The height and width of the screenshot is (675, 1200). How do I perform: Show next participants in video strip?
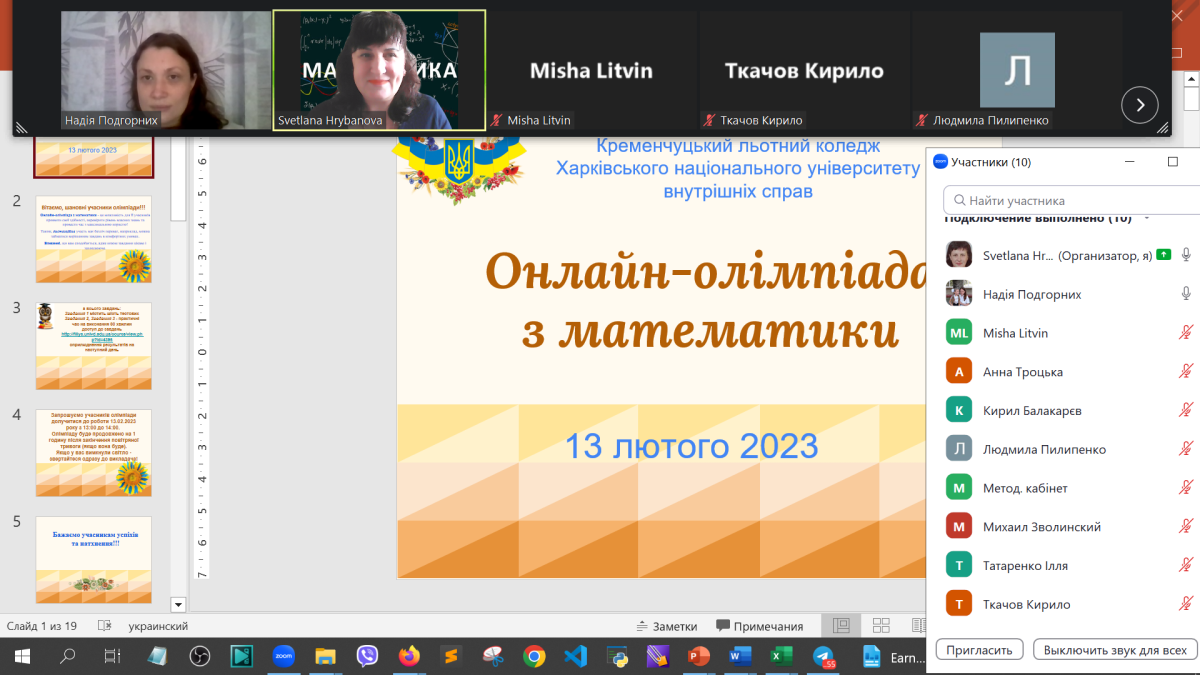coord(1140,104)
